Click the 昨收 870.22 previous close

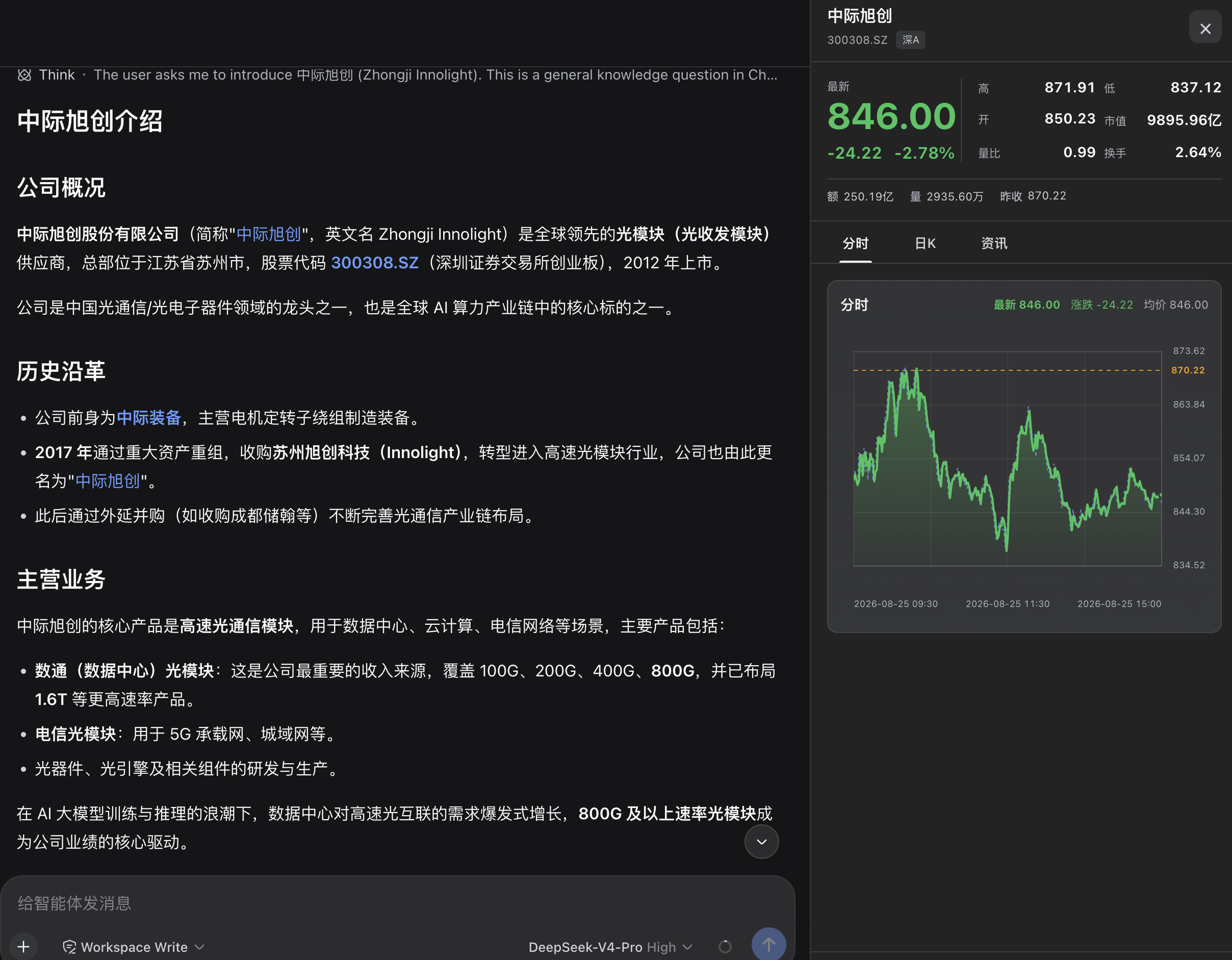[x=1033, y=196]
